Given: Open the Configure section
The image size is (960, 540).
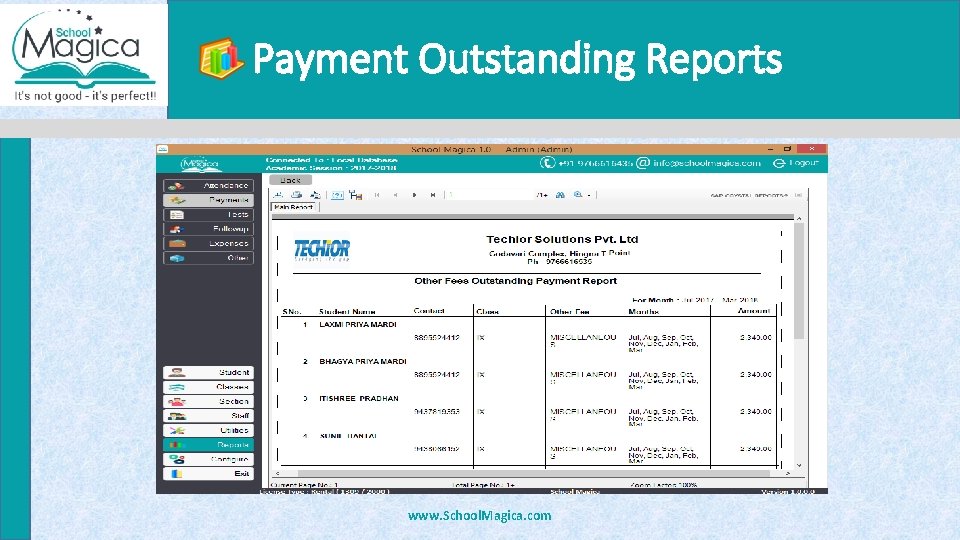Looking at the screenshot, I should 208,459.
